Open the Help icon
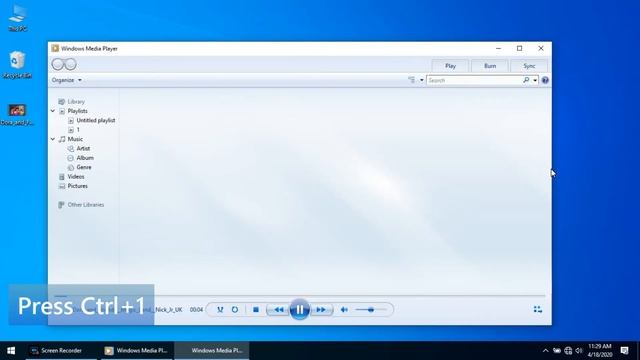The image size is (640, 360). [545, 80]
